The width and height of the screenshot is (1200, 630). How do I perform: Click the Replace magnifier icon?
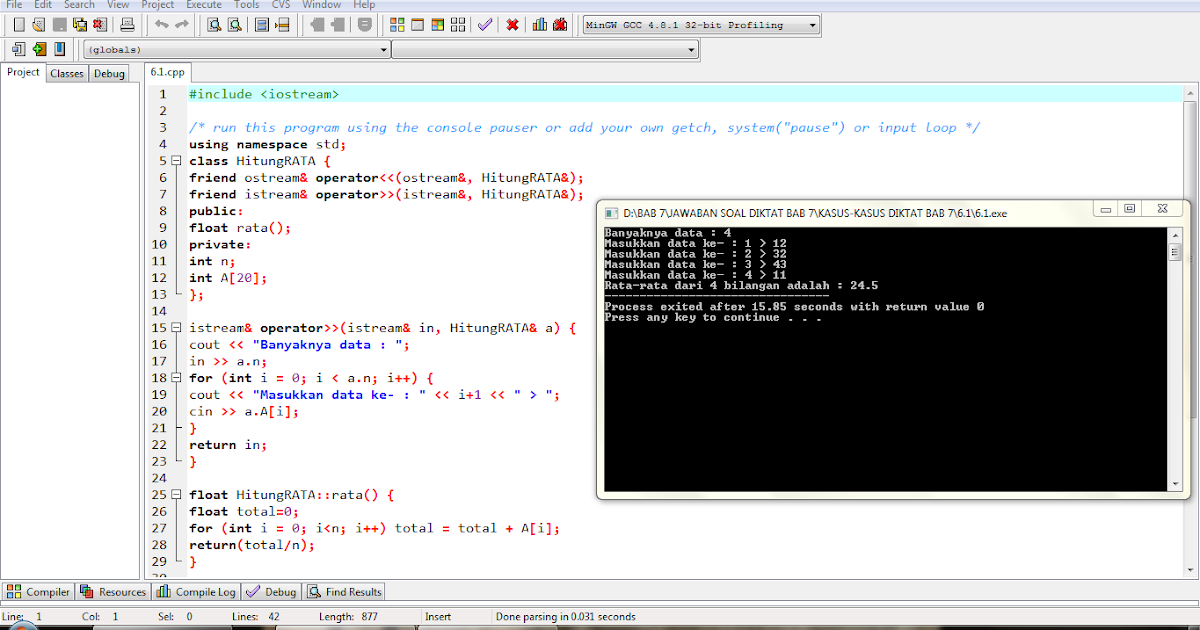[x=234, y=25]
